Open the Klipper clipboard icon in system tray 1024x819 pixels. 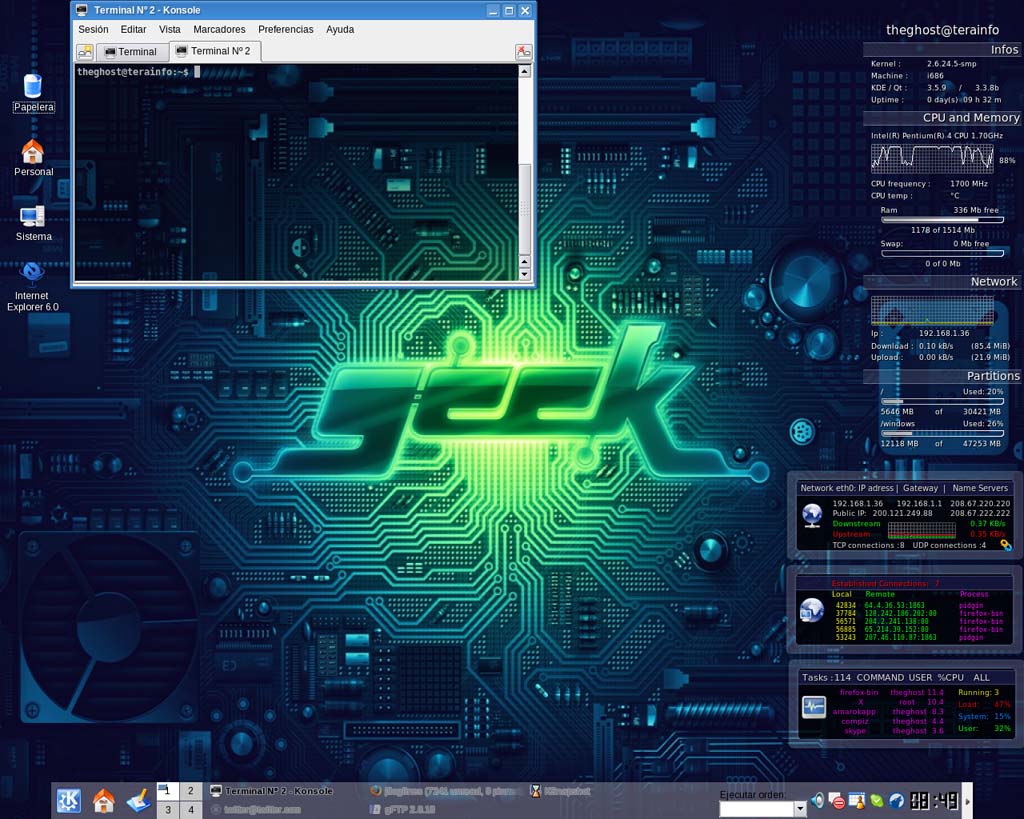[x=838, y=801]
